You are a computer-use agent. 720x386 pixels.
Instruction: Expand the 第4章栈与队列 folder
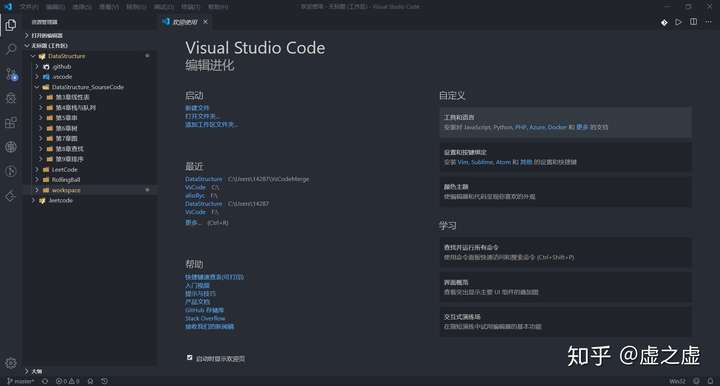pos(40,107)
